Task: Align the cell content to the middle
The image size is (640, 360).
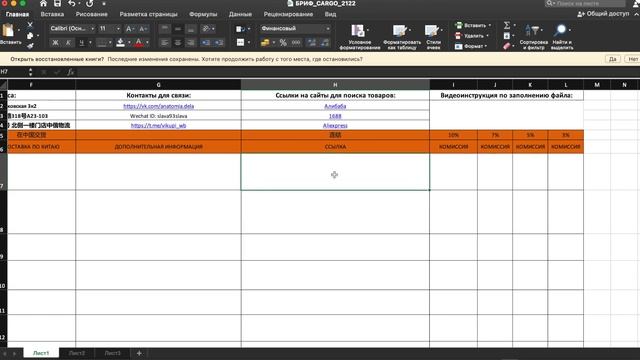Action: [x=178, y=29]
